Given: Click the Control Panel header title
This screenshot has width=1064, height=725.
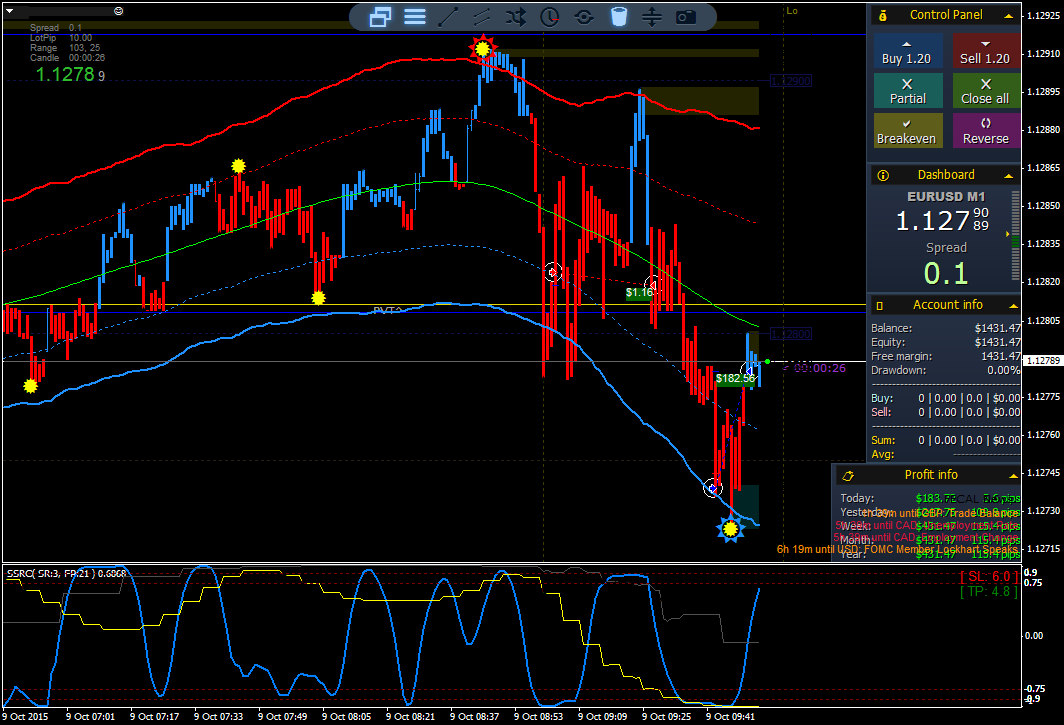Looking at the screenshot, I should (x=946, y=15).
